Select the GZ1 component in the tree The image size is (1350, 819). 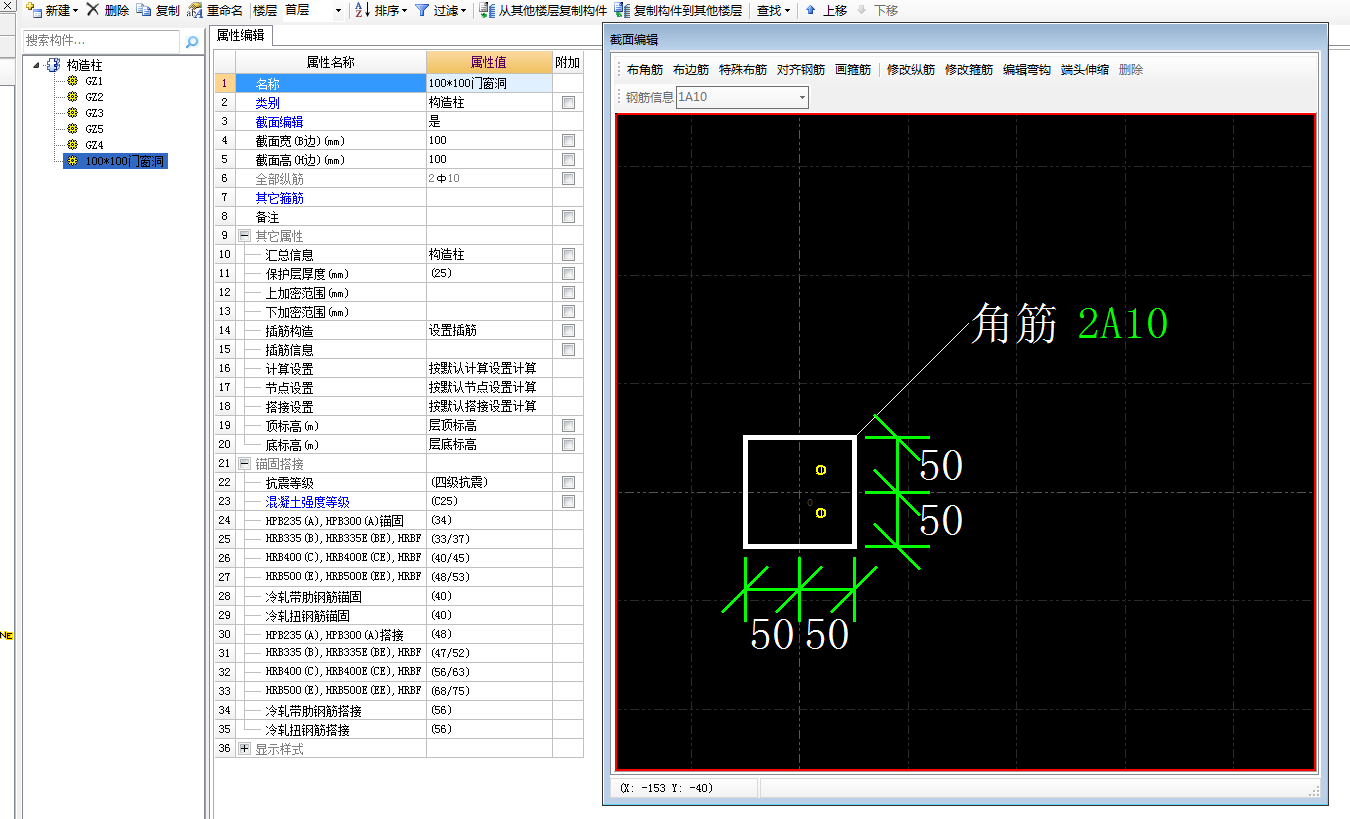[x=94, y=81]
